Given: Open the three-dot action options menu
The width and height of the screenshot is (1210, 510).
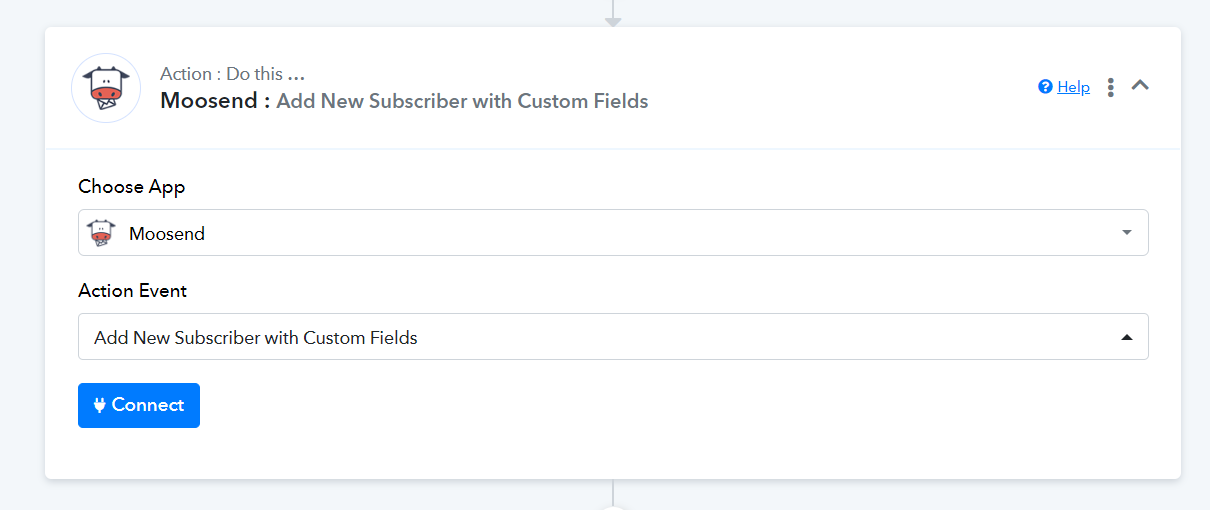Looking at the screenshot, I should tap(1110, 87).
